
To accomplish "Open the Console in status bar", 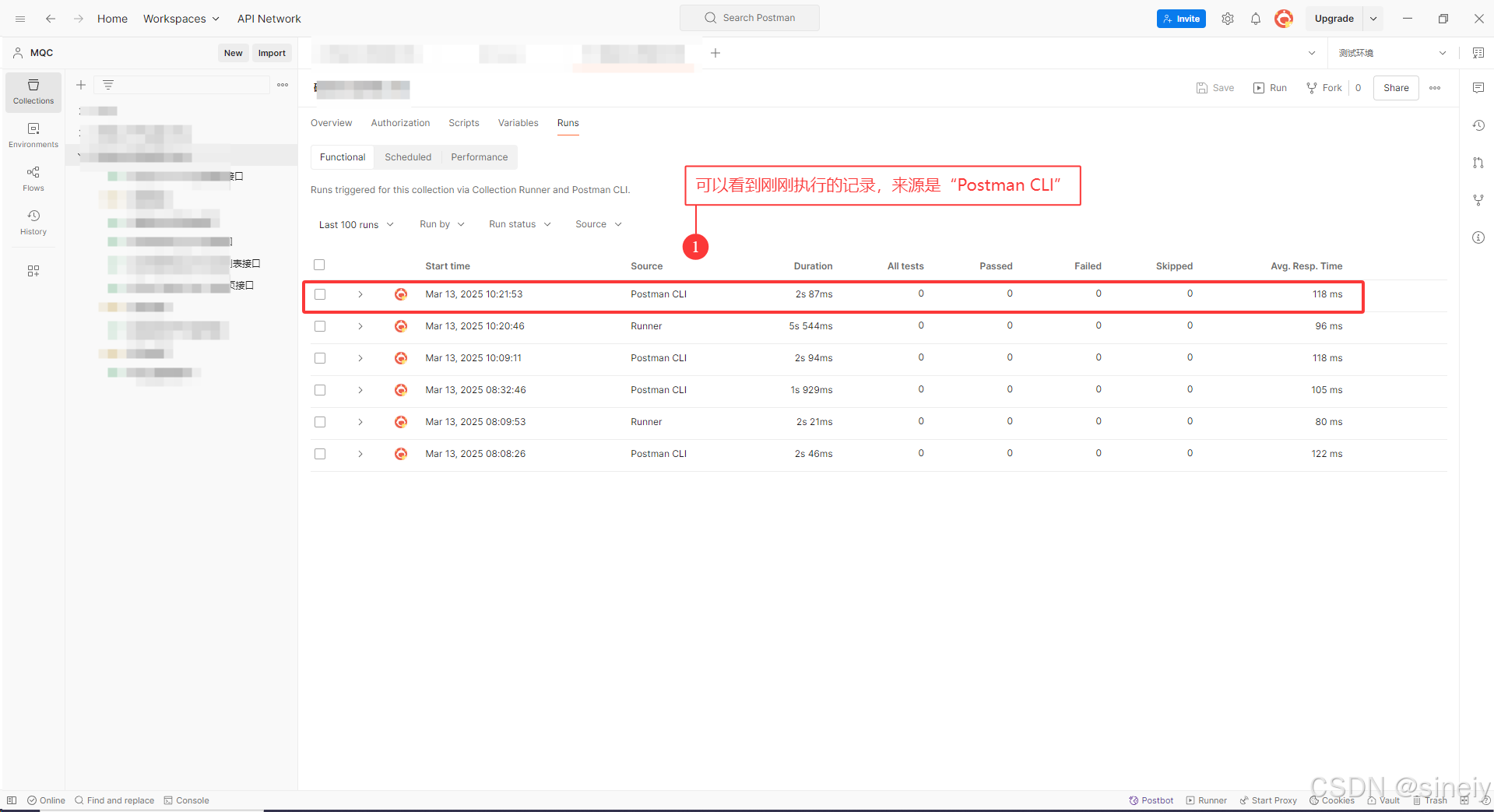I will (x=186, y=800).
